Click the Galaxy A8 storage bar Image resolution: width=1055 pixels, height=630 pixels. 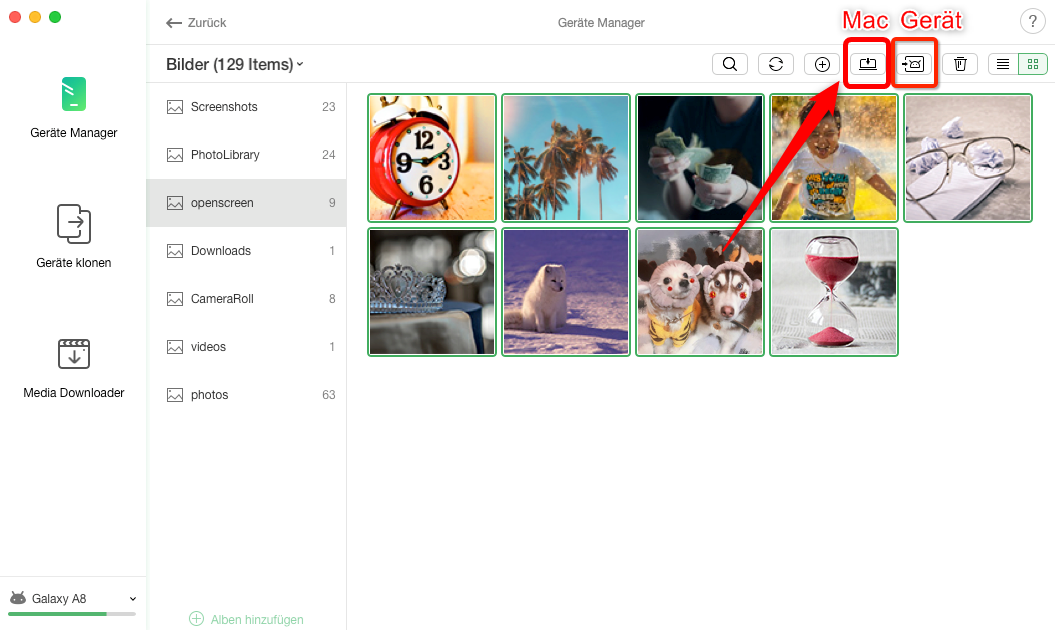point(72,613)
